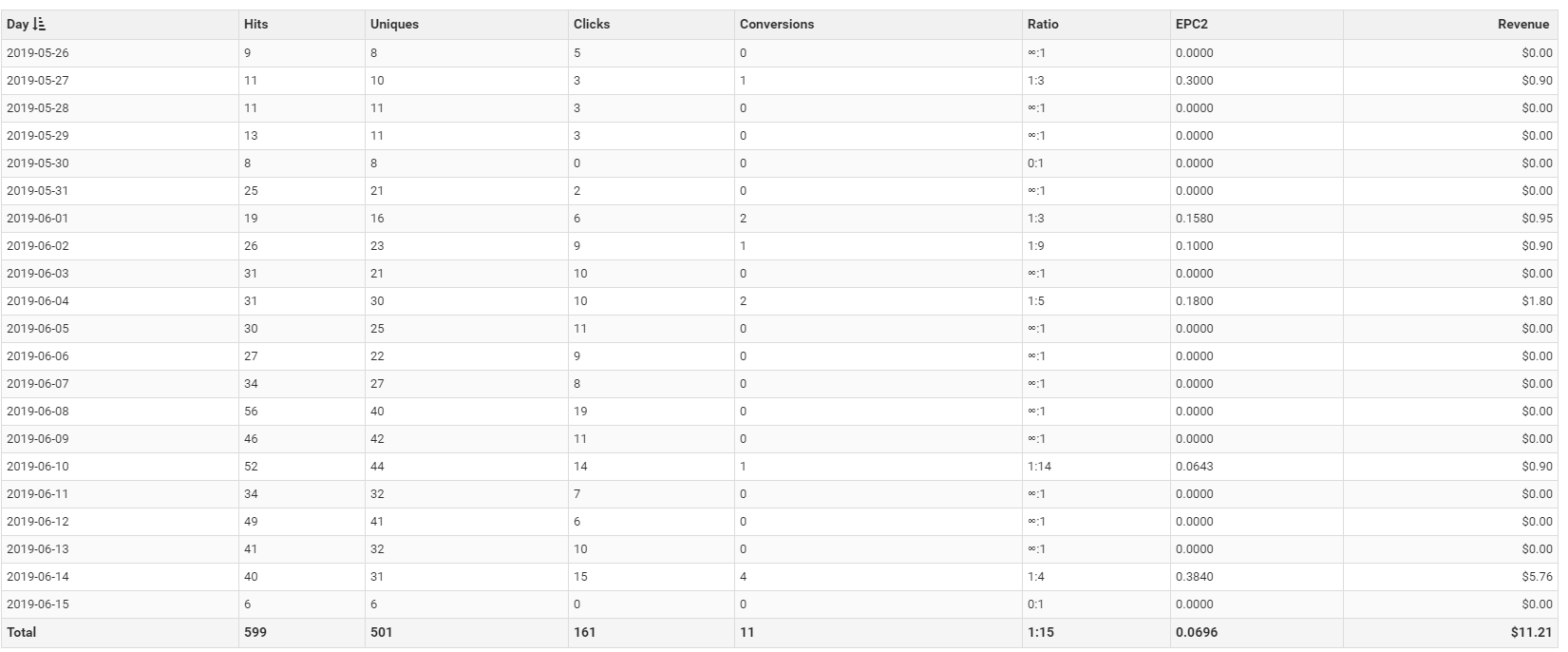Screen dimensions: 1568x652
Task: Sort table by the Day column header
Action: (17, 25)
